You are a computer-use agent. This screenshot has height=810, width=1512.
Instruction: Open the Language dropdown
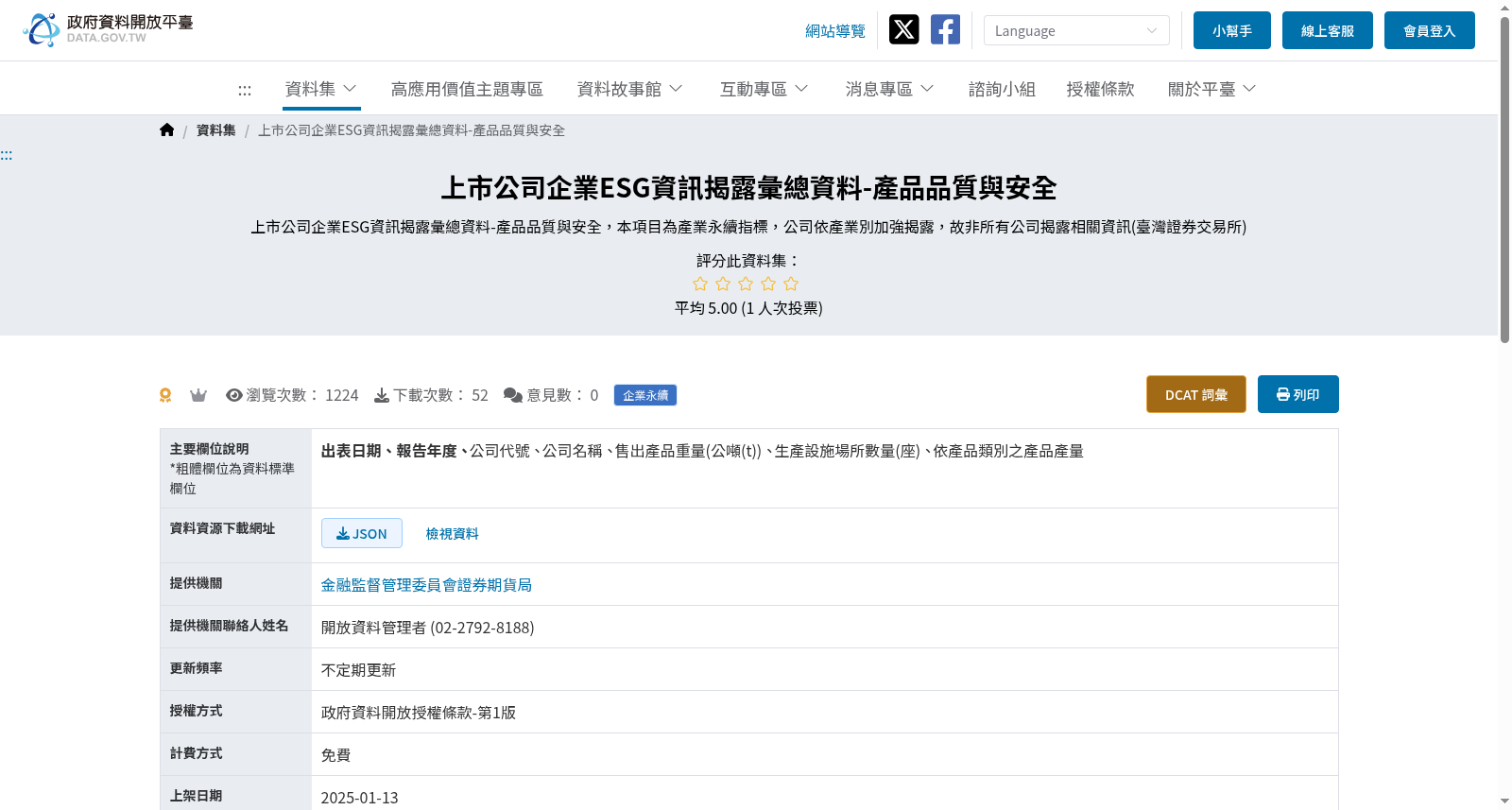pyautogui.click(x=1076, y=30)
